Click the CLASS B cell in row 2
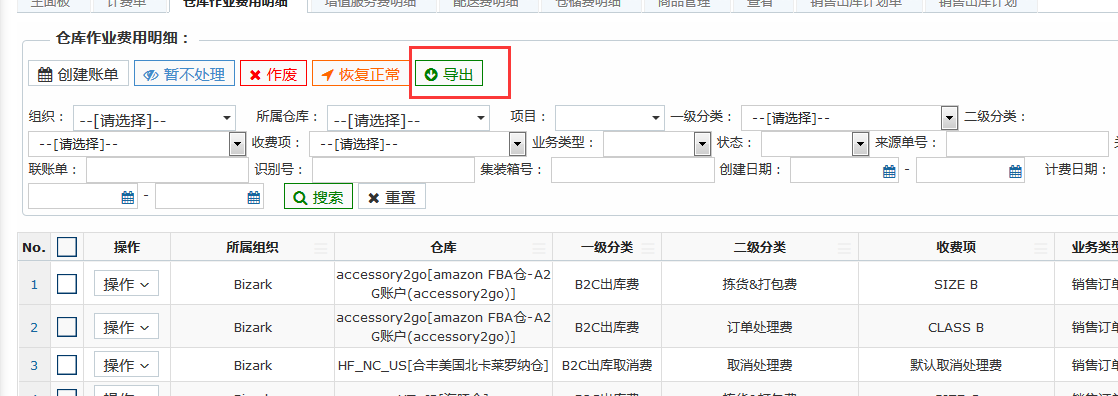The image size is (1118, 396). [x=955, y=328]
